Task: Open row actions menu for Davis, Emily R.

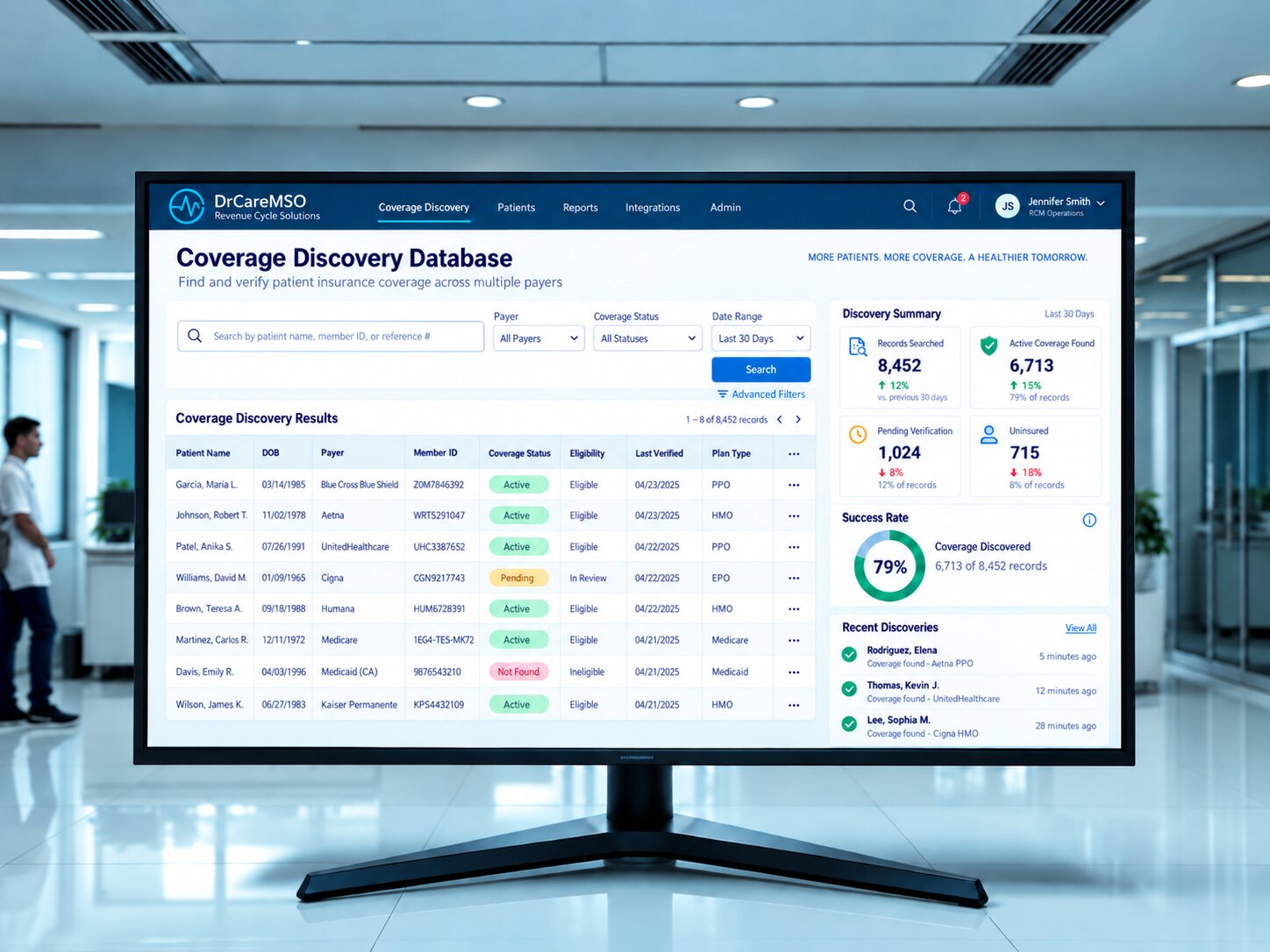Action: pyautogui.click(x=794, y=672)
